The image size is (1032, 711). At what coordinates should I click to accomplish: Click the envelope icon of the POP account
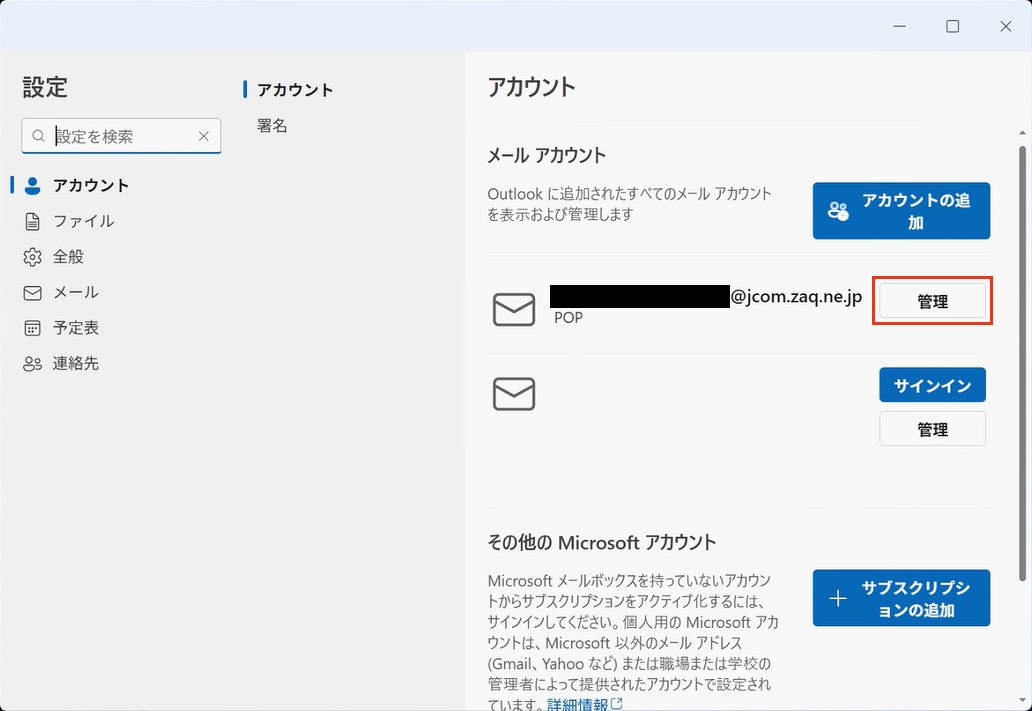click(514, 309)
